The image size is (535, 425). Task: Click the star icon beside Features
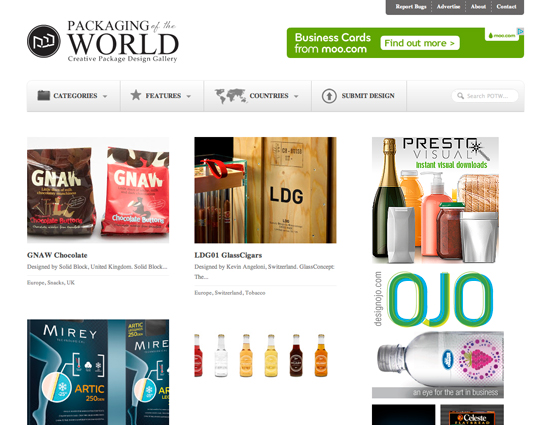136,95
